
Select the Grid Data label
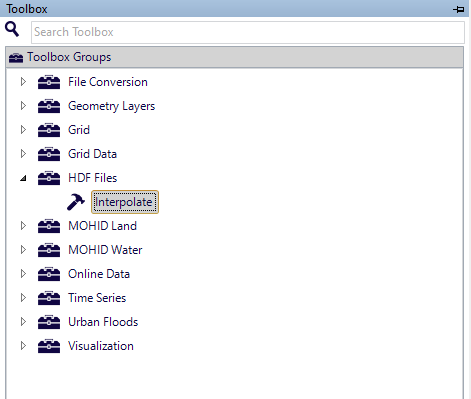(93, 154)
